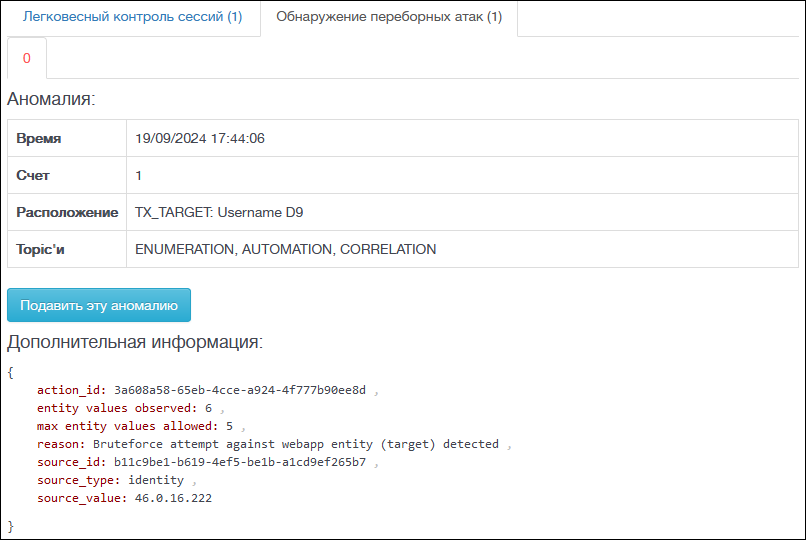Click the reason key
806x540 pixels.
pos(61,444)
